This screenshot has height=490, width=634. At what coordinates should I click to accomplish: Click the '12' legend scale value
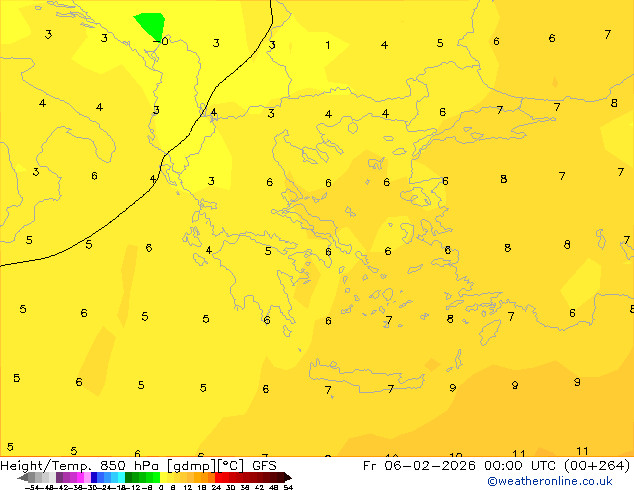pyautogui.click(x=187, y=487)
